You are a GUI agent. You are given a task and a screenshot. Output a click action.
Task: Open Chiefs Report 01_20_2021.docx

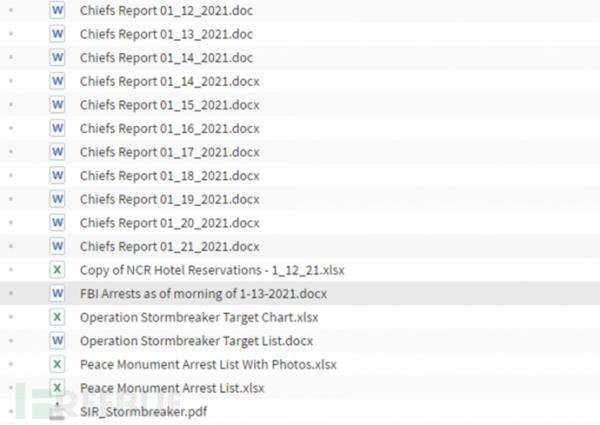tap(169, 223)
